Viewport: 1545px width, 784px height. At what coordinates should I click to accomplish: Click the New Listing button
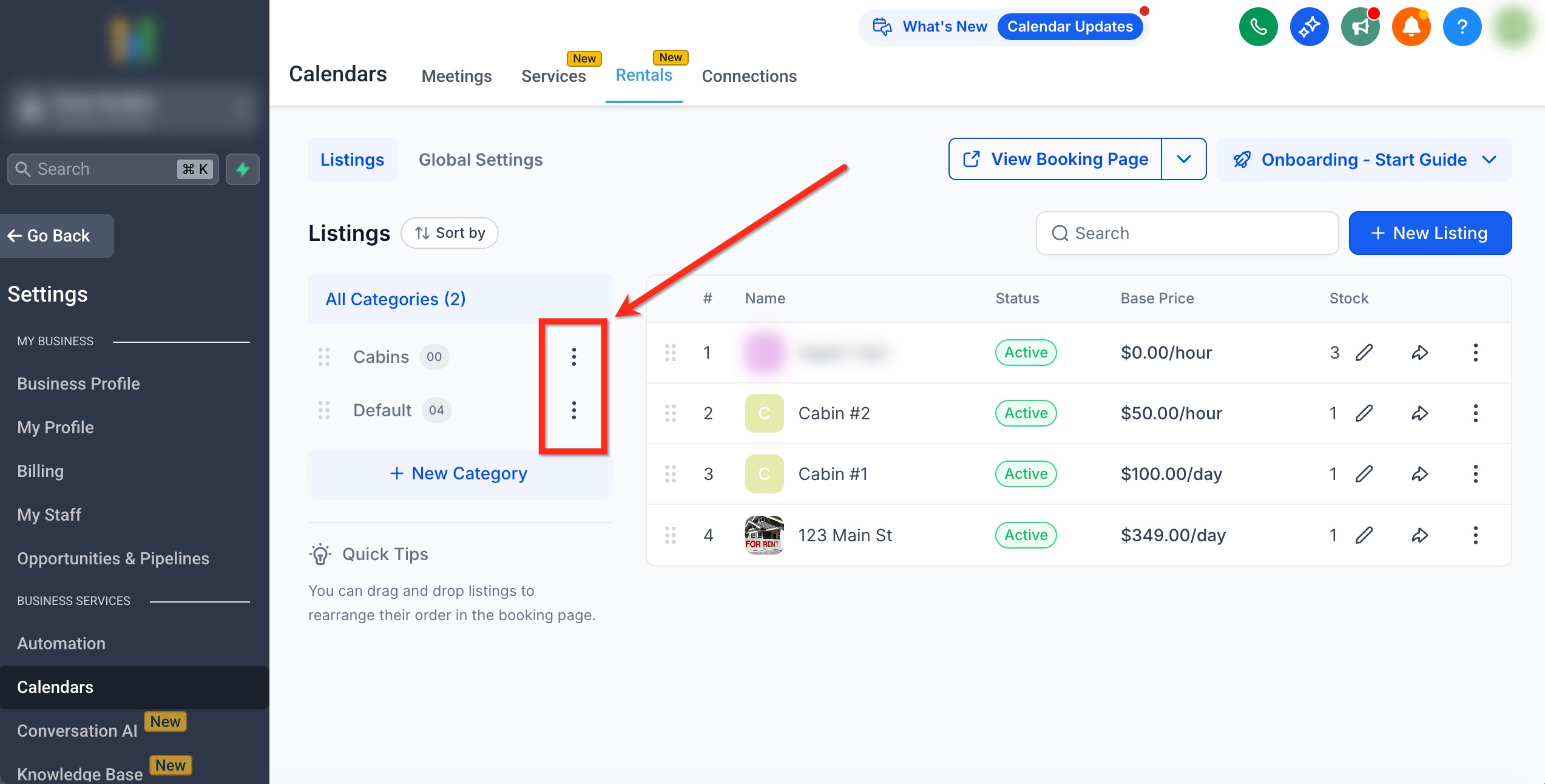pos(1430,233)
